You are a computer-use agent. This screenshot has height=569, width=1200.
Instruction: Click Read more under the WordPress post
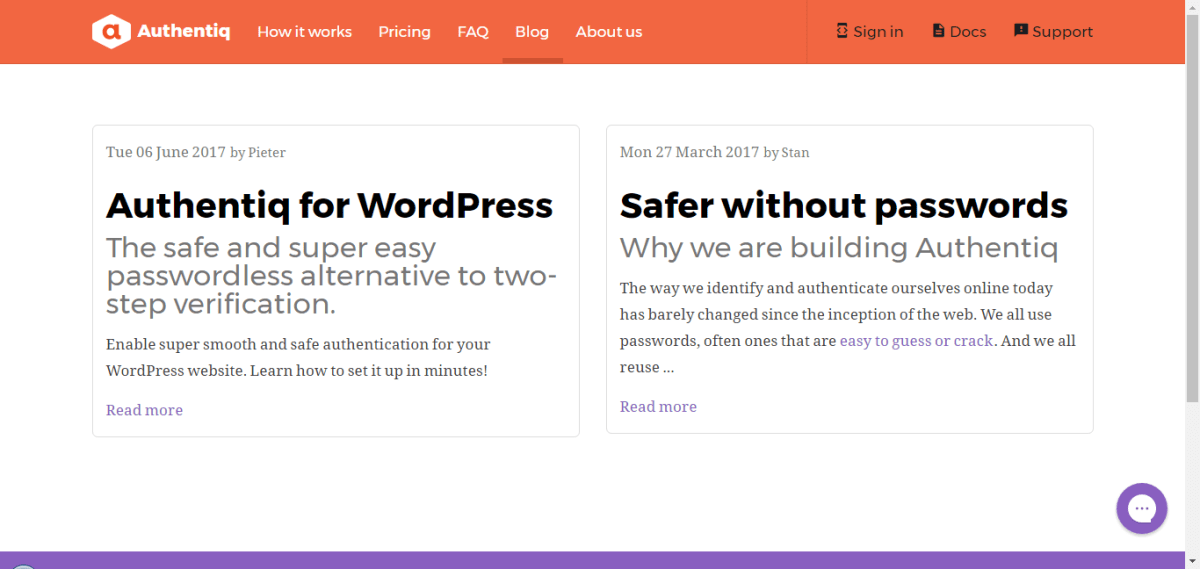[x=144, y=410]
